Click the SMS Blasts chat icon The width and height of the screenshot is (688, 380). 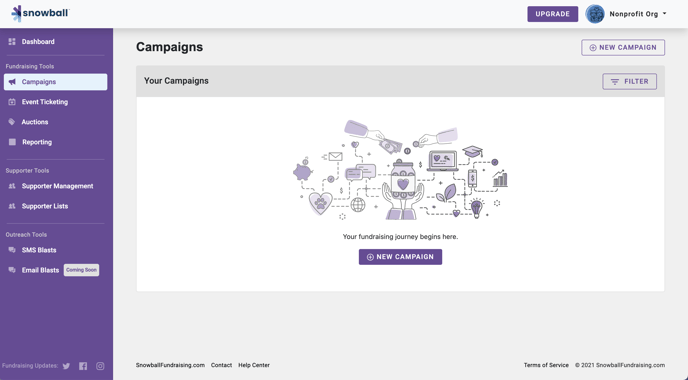[x=12, y=250]
